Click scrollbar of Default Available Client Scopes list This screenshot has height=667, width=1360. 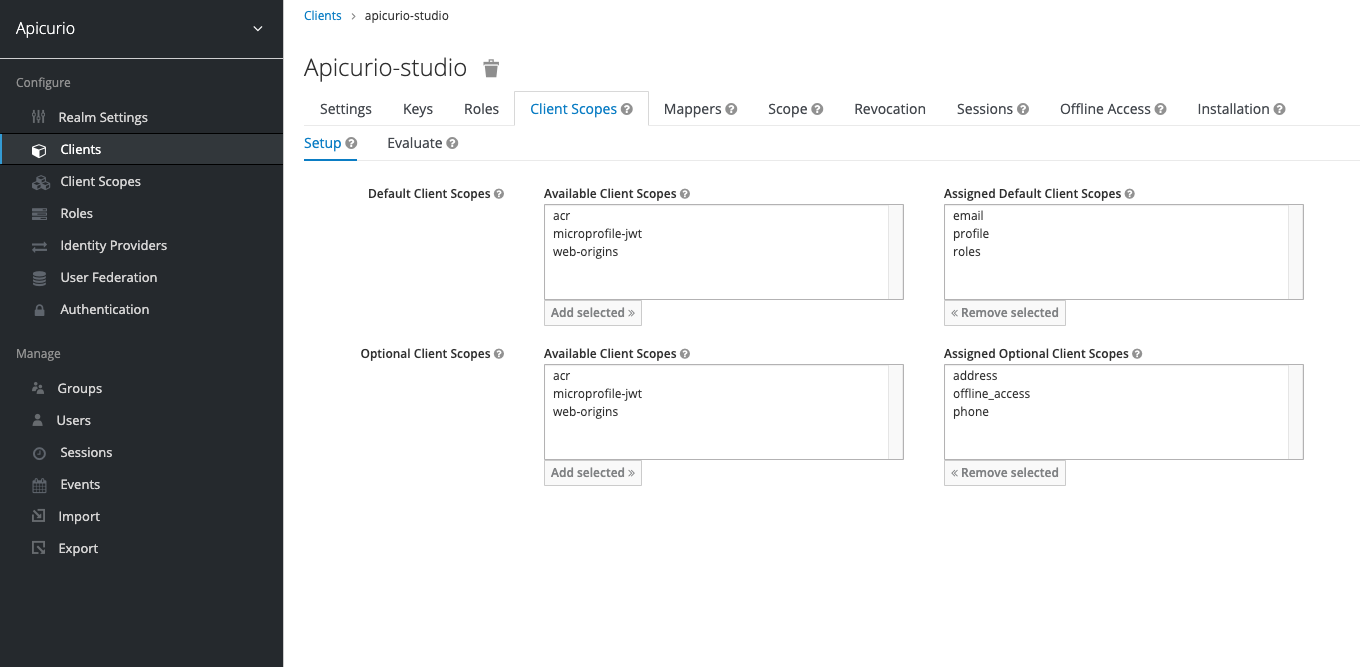[895, 252]
